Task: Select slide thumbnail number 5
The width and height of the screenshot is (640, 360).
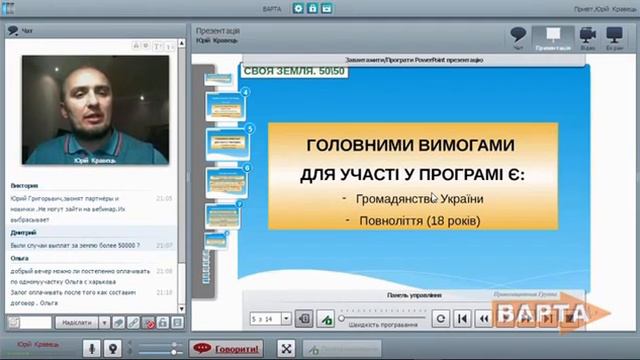Action: pos(229,143)
